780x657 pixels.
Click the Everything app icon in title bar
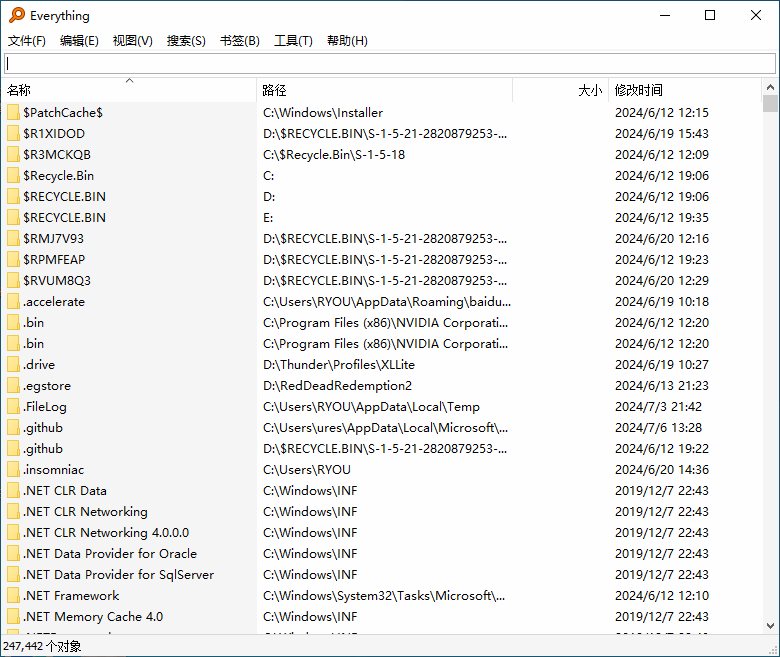(16, 15)
